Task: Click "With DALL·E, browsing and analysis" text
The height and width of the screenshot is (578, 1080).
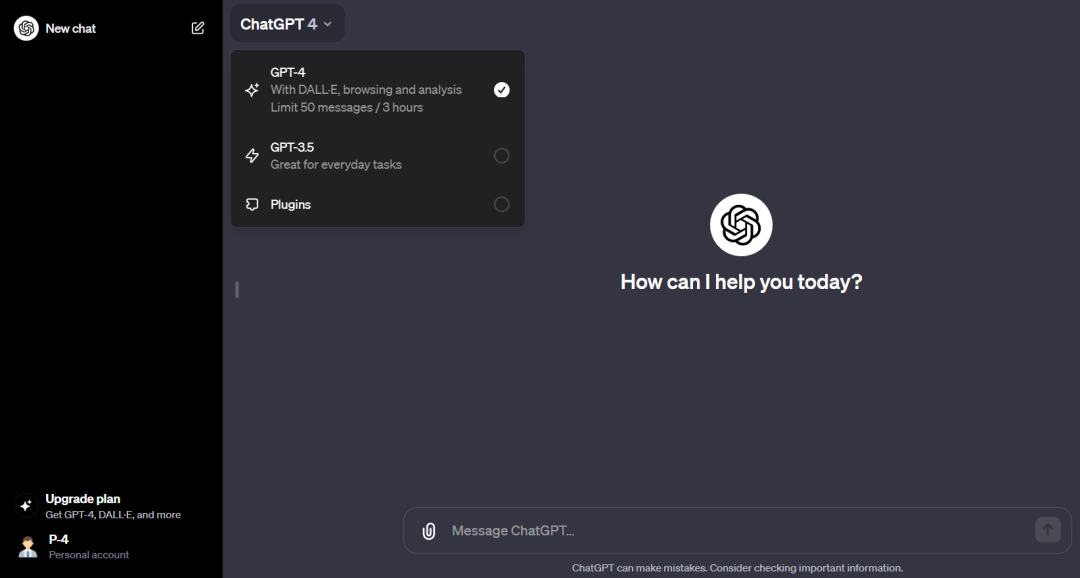Action: pyautogui.click(x=366, y=90)
